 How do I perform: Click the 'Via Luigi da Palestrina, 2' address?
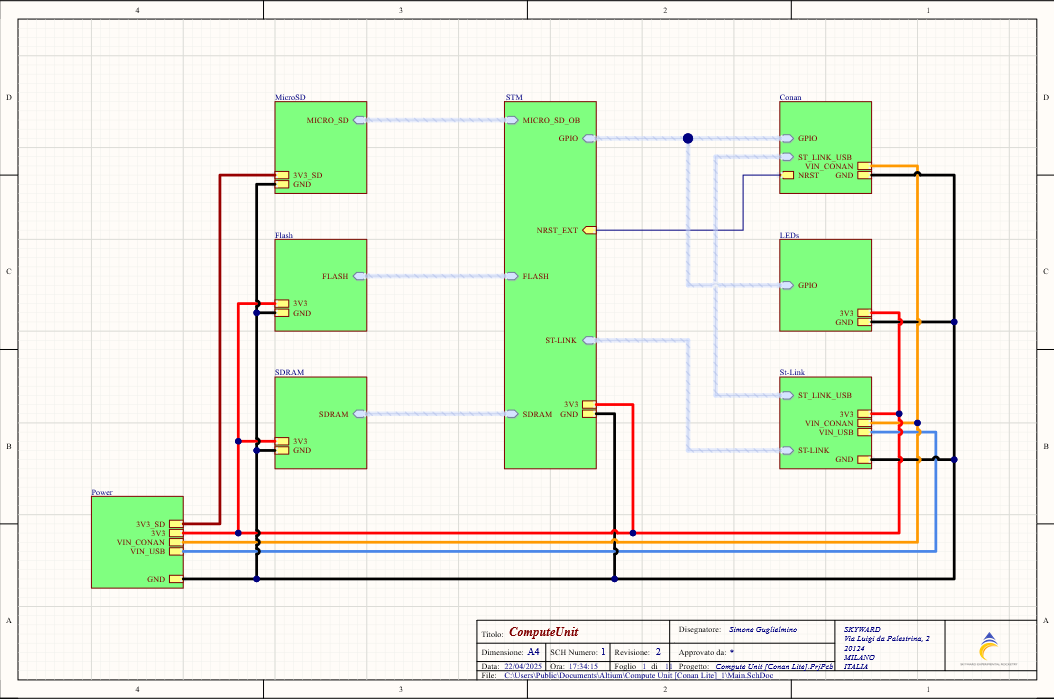(x=887, y=639)
